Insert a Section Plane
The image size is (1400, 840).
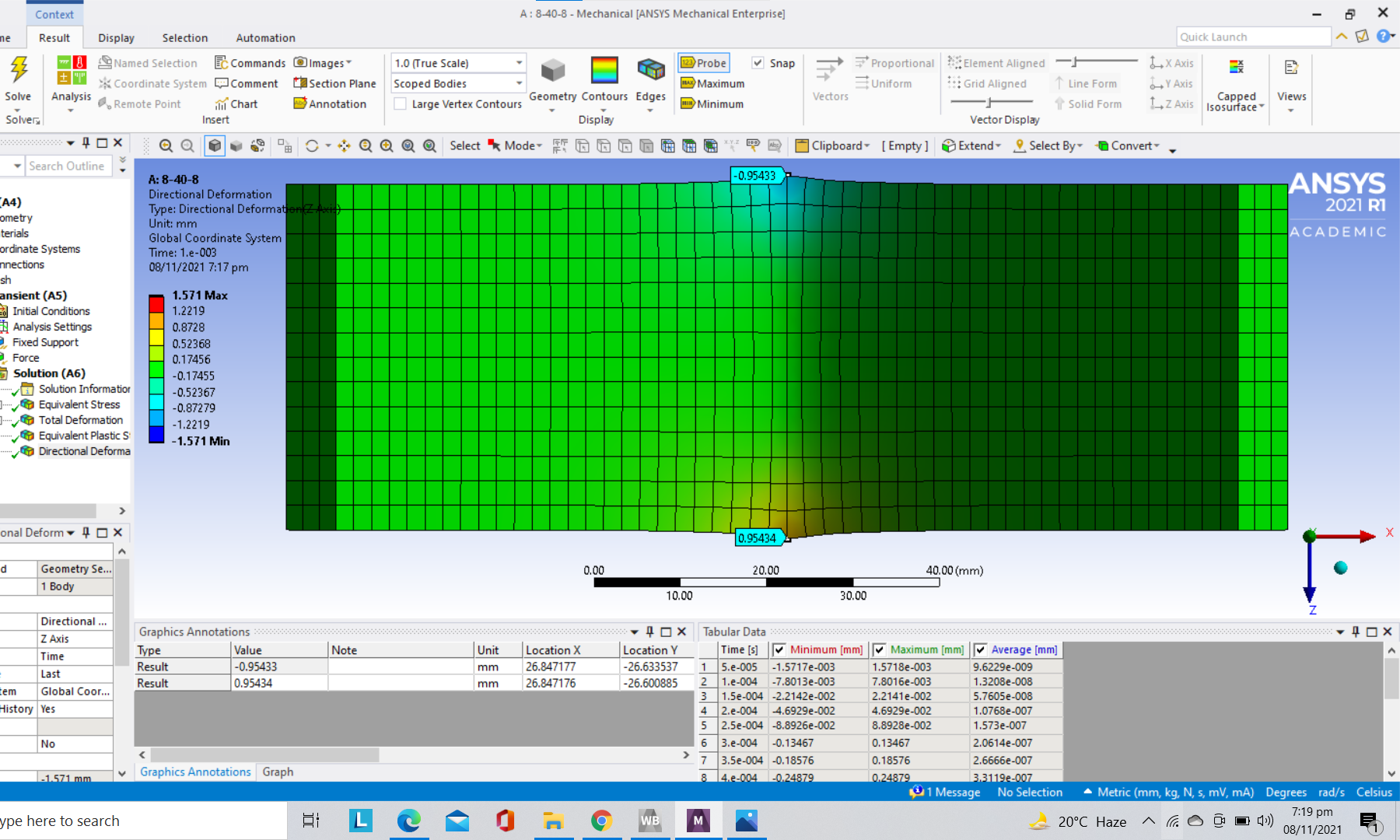(334, 83)
